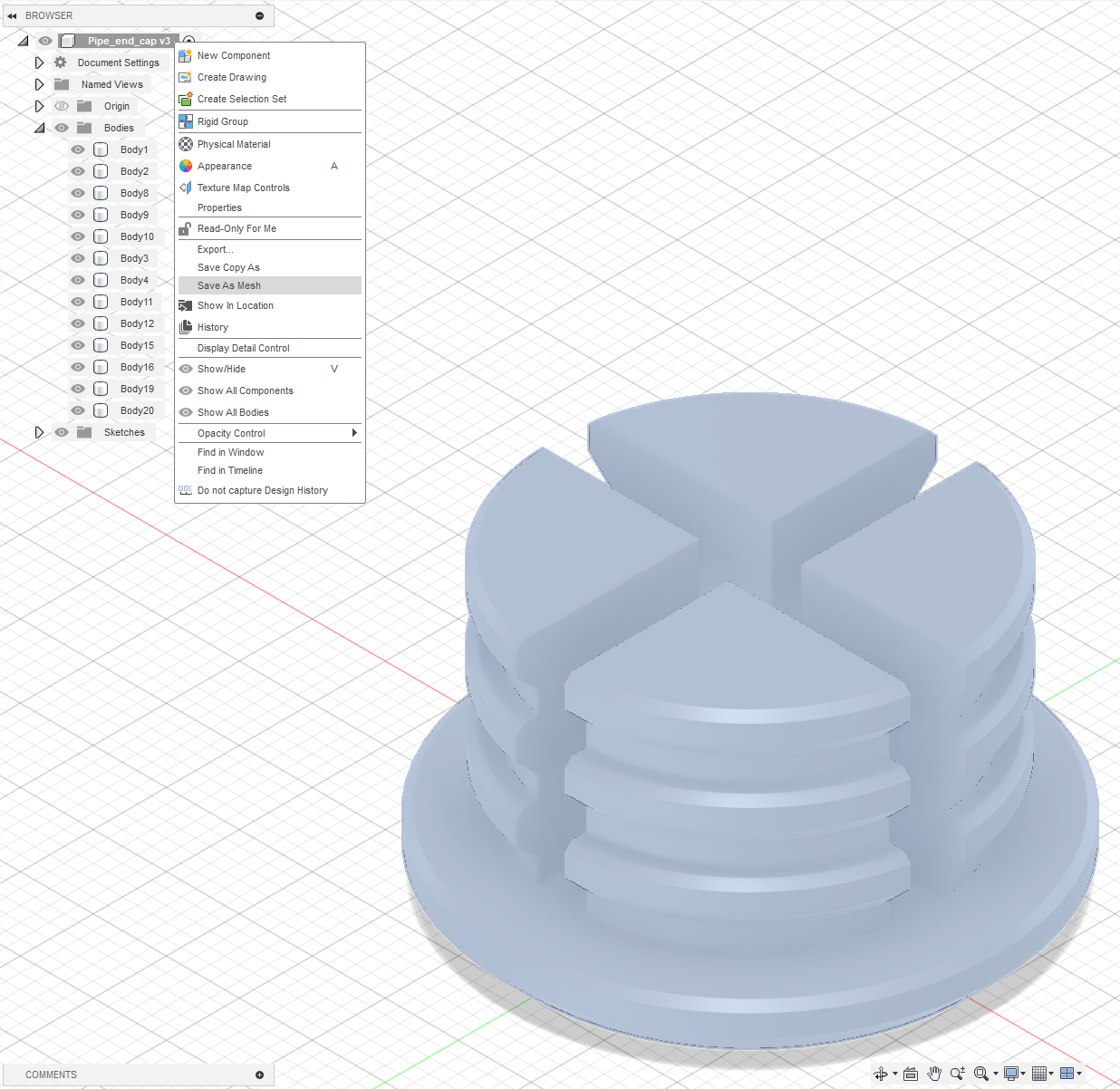The height and width of the screenshot is (1089, 1120).
Task: Toggle visibility of Body8
Action: (78, 193)
